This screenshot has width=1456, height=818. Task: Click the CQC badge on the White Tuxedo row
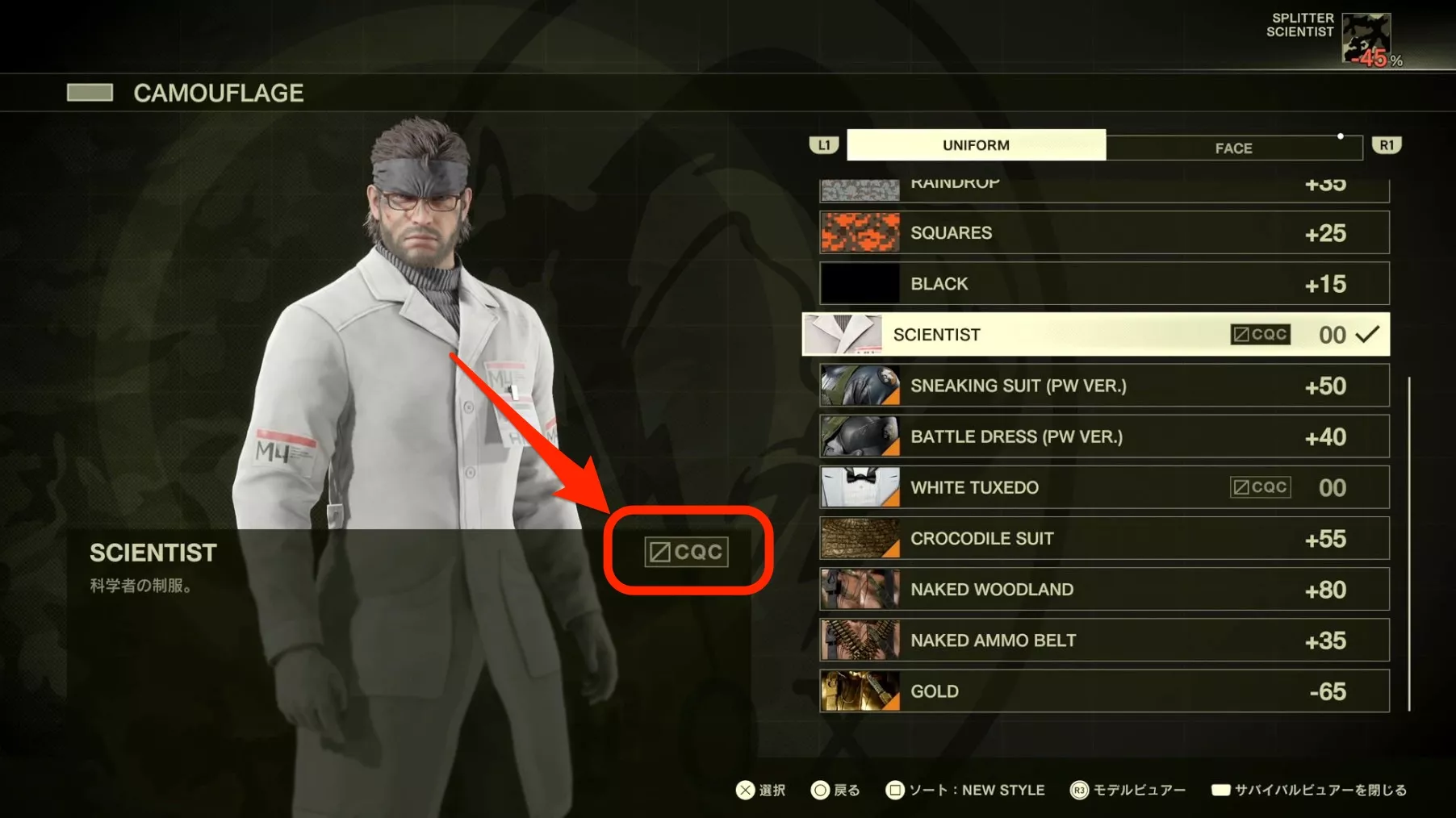1260,487
